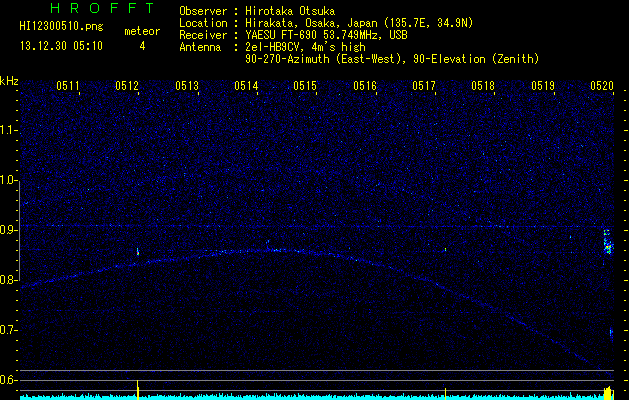Click the yellow power spike under 0512
Viewport: 629px width, 400px height.
[138, 390]
